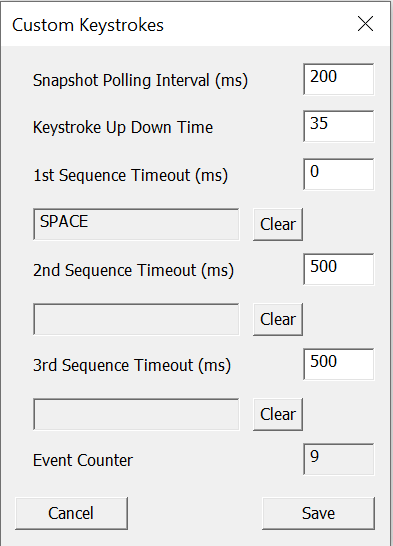Click the Keystroke Up Down Time label
The image size is (393, 546).
point(123,127)
